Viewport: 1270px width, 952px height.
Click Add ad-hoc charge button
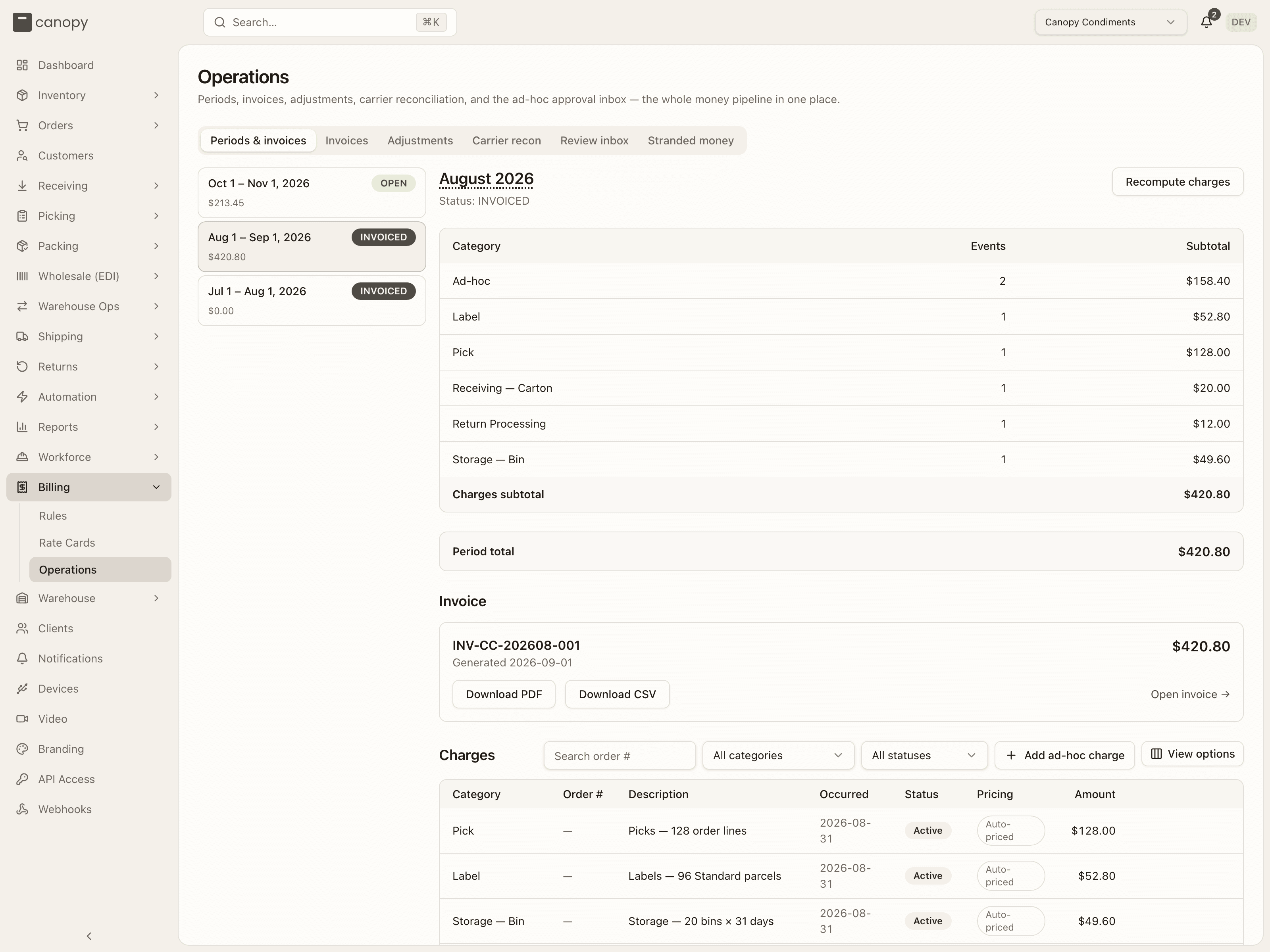tap(1064, 755)
